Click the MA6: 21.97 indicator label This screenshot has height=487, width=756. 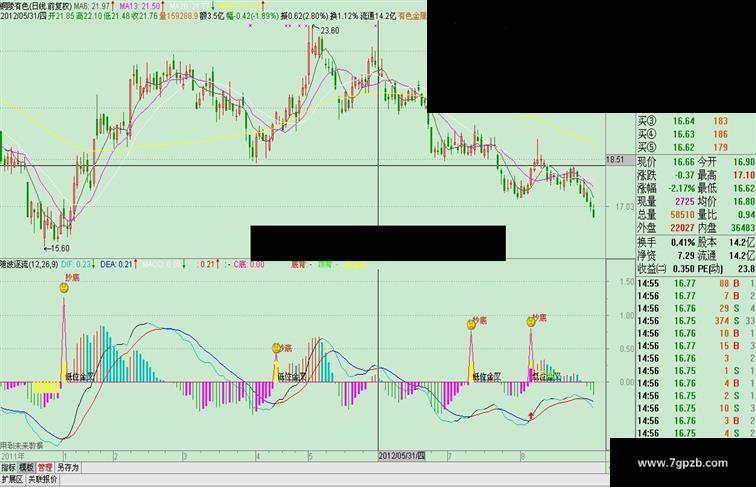94,6
